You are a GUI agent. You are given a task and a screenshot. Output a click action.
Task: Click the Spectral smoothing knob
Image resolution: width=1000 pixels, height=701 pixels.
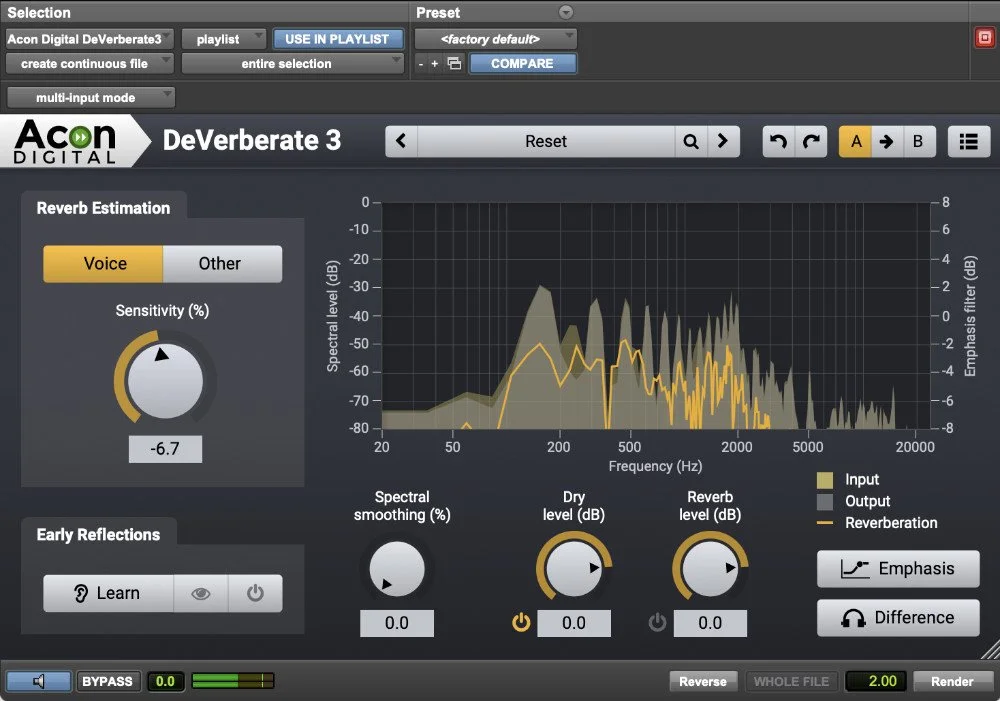397,569
